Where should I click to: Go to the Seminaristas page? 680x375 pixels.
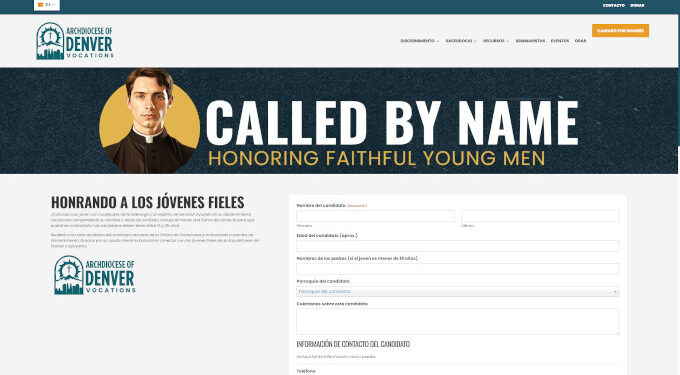(530, 41)
